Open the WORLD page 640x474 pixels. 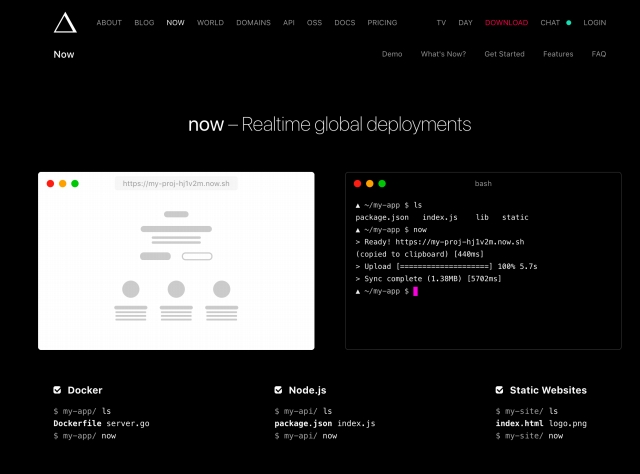(210, 22)
